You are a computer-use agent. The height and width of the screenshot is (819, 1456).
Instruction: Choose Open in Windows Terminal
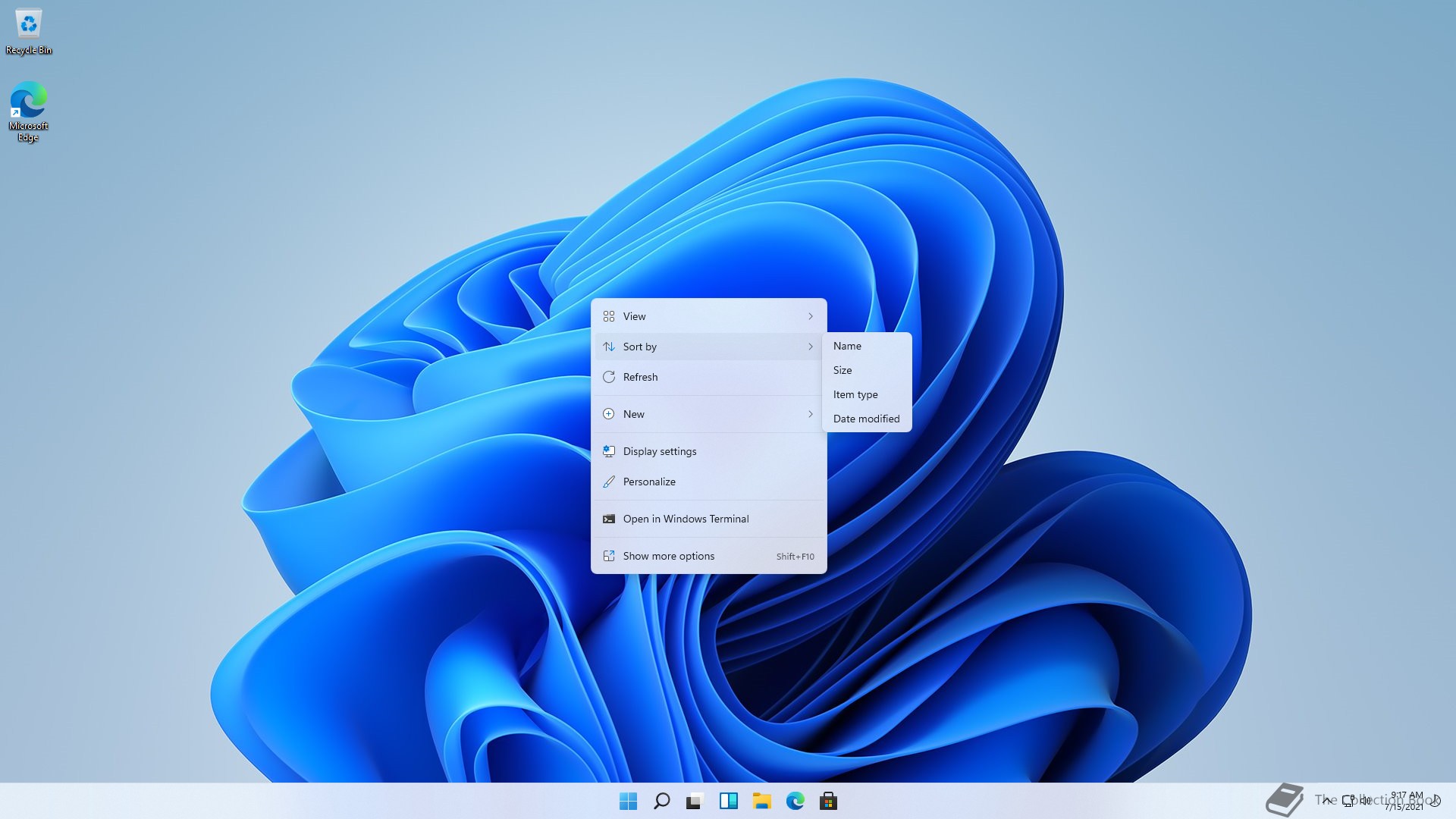[708, 519]
